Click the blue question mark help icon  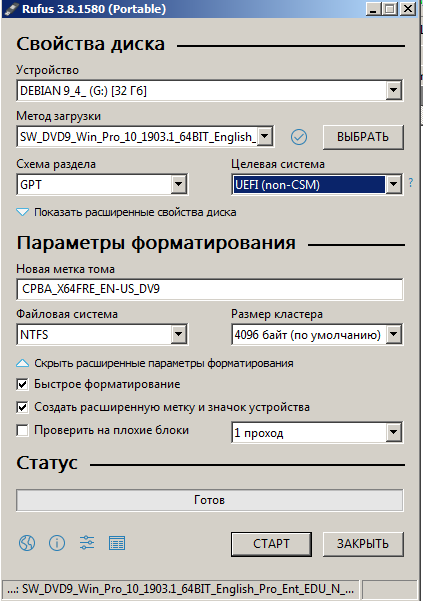[x=411, y=182]
